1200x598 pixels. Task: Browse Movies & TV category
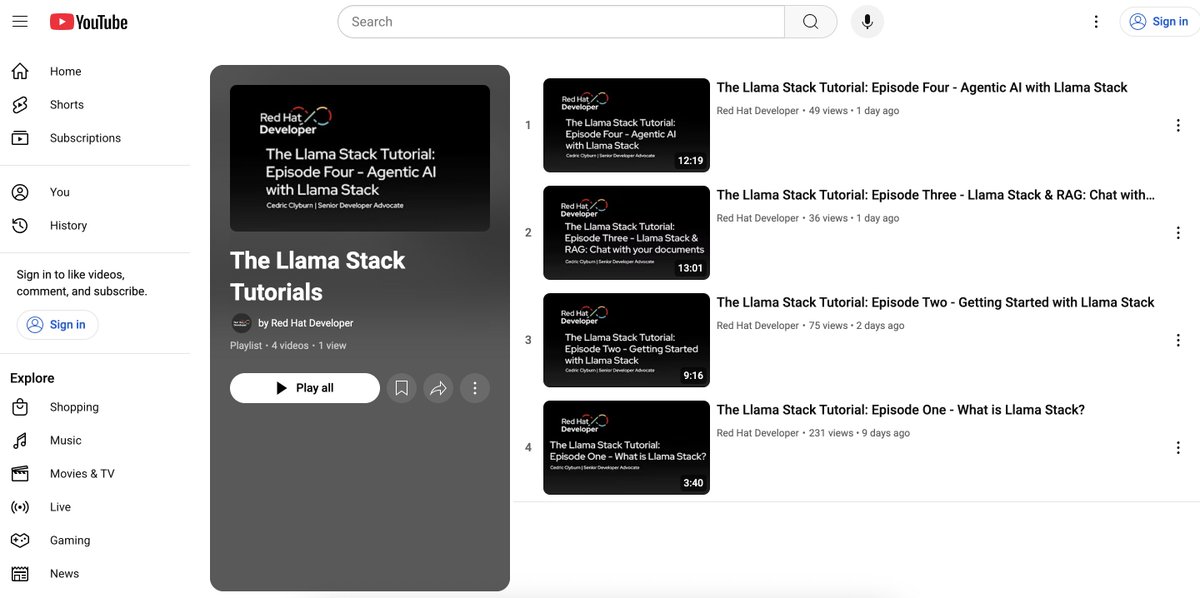click(95, 474)
